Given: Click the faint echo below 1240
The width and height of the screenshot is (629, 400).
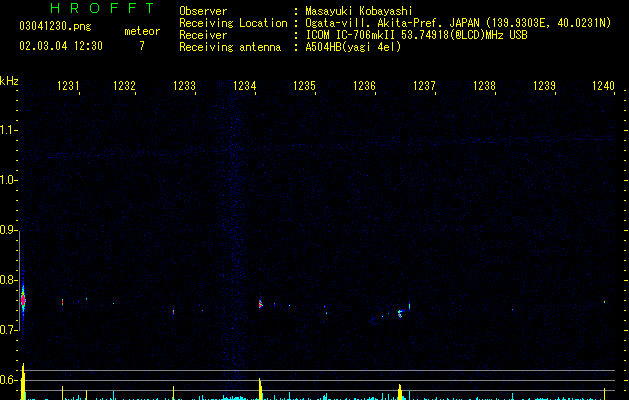Looking at the screenshot, I should point(604,302).
